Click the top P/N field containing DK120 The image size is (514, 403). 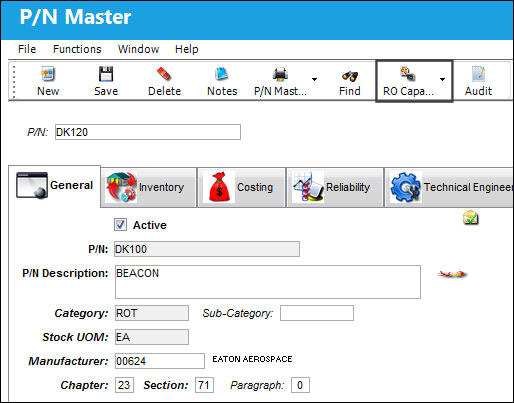148,132
